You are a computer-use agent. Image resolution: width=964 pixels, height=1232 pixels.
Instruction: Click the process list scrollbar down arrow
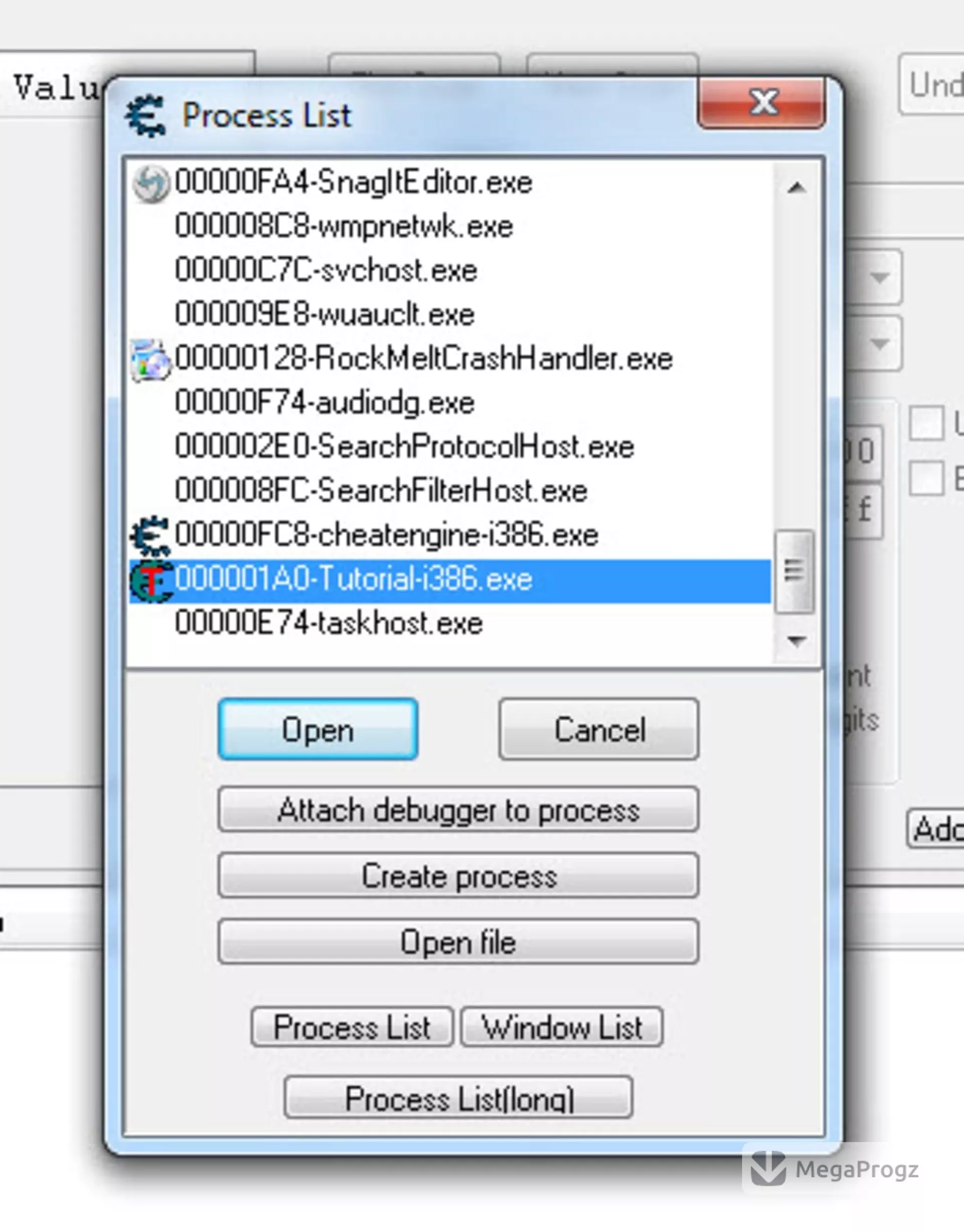(x=796, y=641)
